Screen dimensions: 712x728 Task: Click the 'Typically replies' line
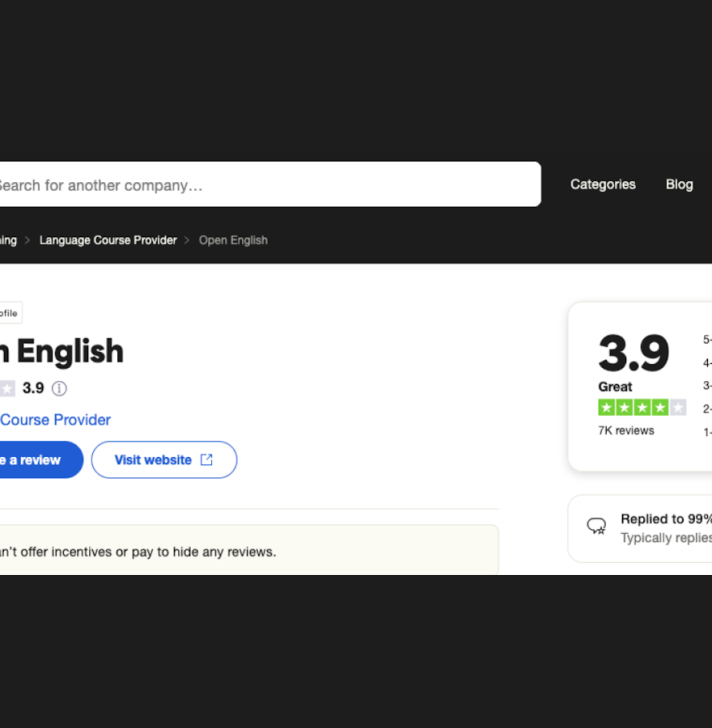[666, 538]
